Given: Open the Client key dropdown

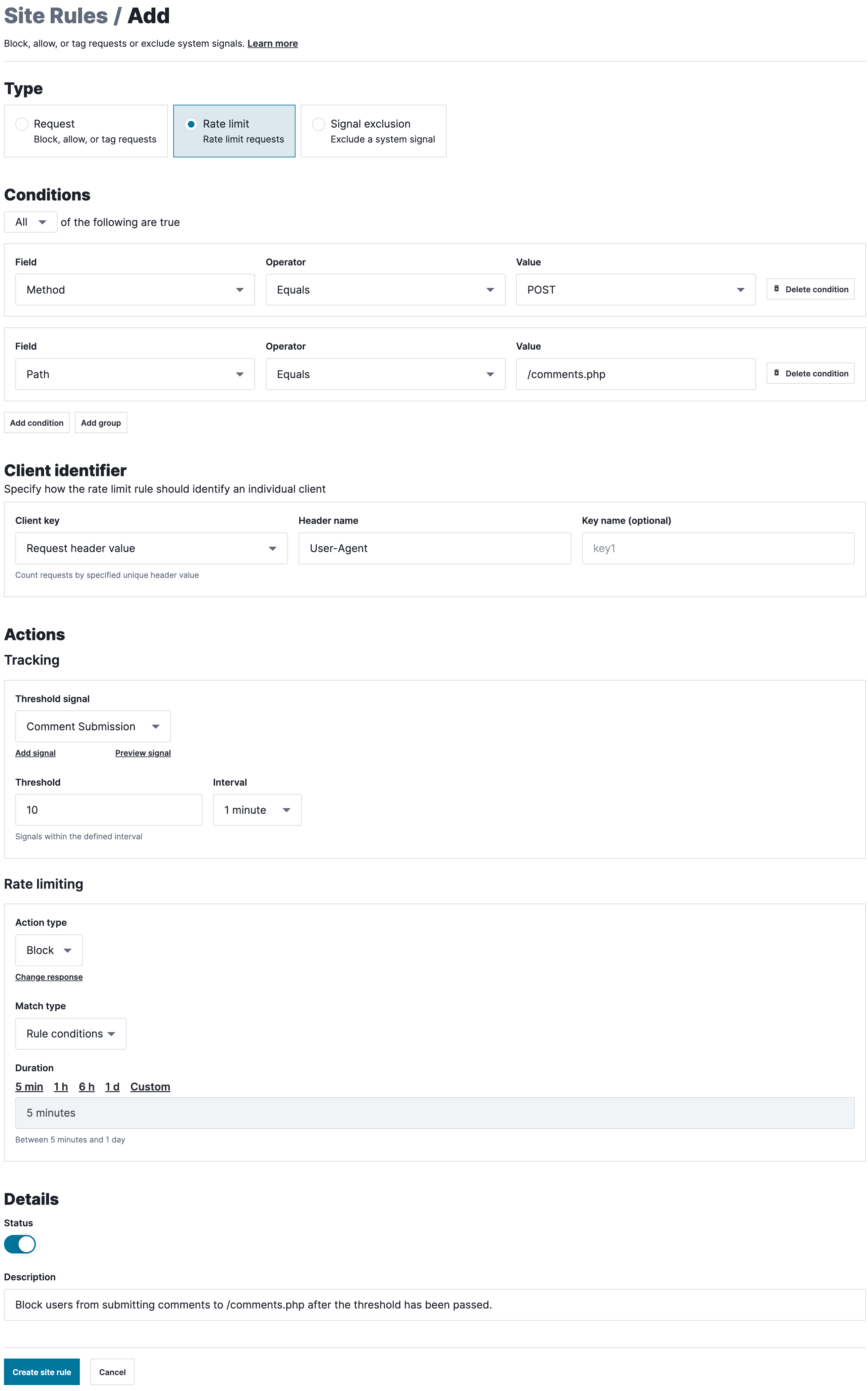Looking at the screenshot, I should point(151,548).
